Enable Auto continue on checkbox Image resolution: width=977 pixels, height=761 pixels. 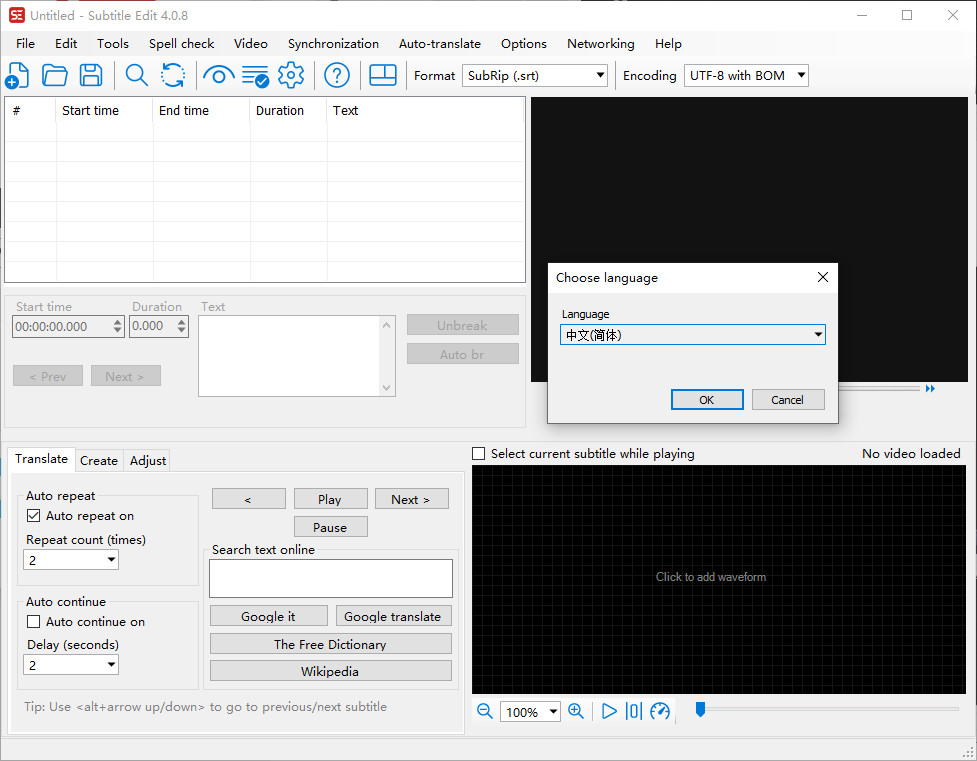click(x=34, y=622)
